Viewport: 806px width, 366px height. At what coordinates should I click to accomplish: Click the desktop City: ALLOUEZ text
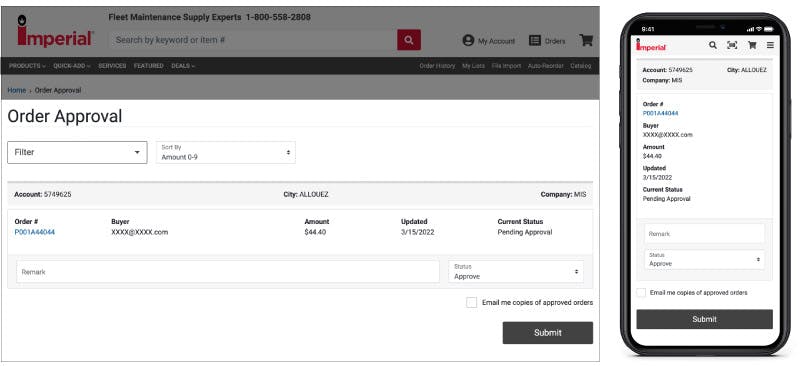pyautogui.click(x=306, y=194)
